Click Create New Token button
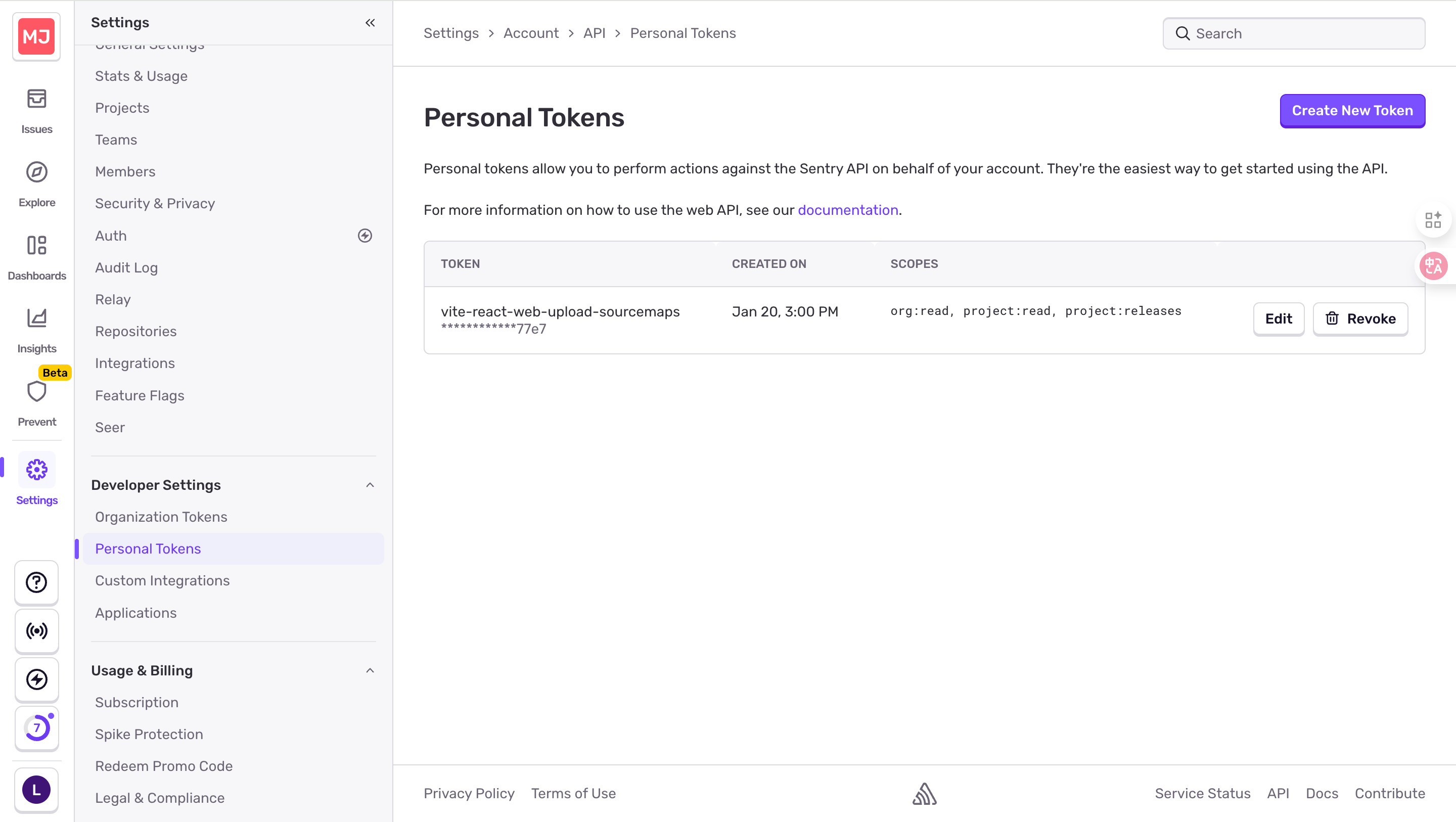The image size is (1456, 822). point(1352,111)
